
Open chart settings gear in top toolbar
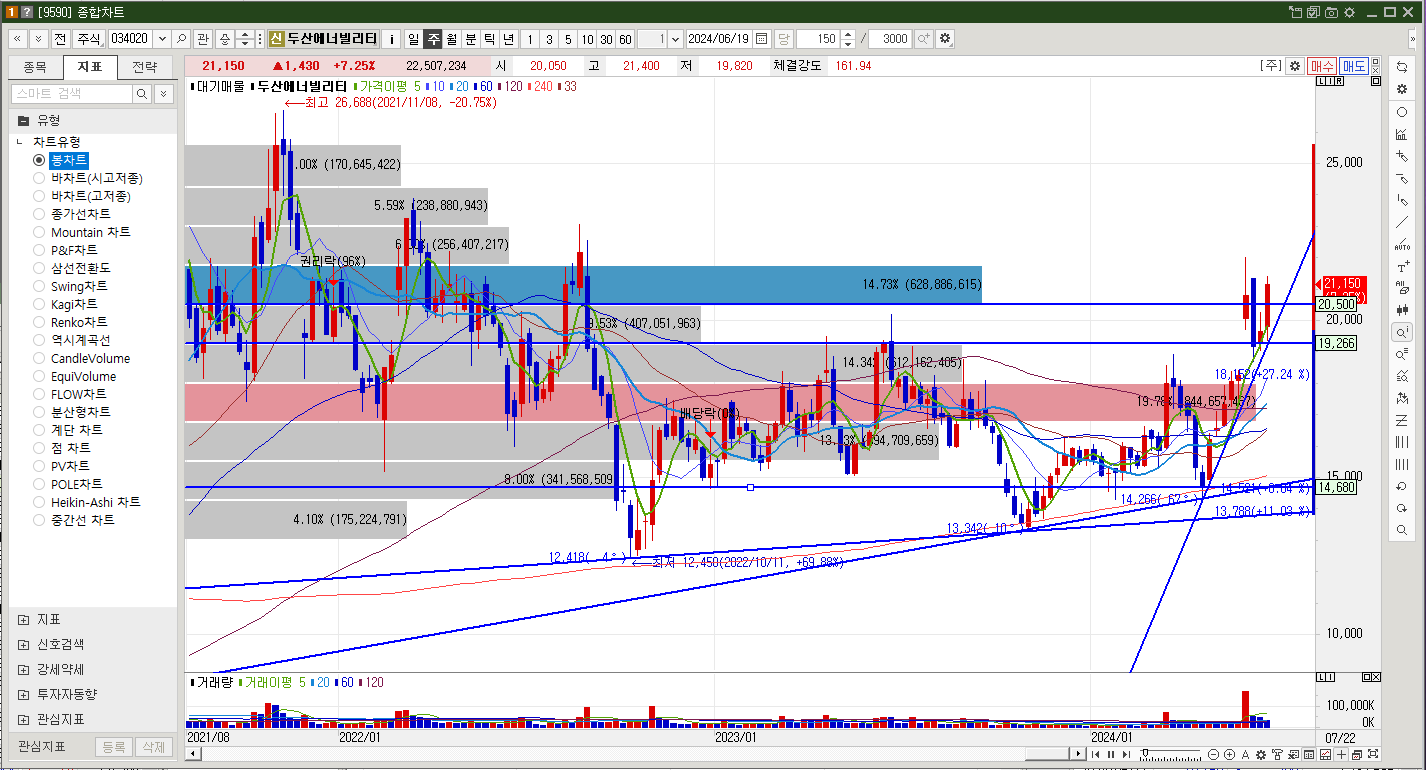pos(945,38)
